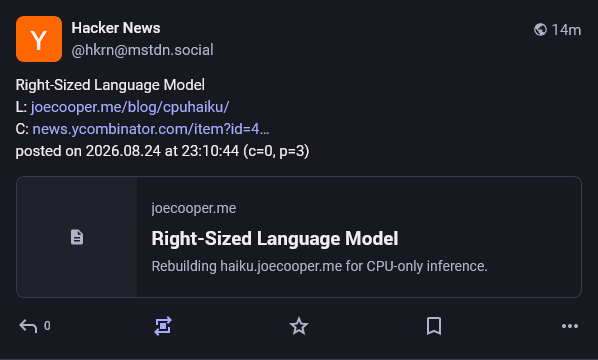The image size is (598, 360).
Task: Click the posted on 2026.08.24 date text
Action: pos(88,151)
